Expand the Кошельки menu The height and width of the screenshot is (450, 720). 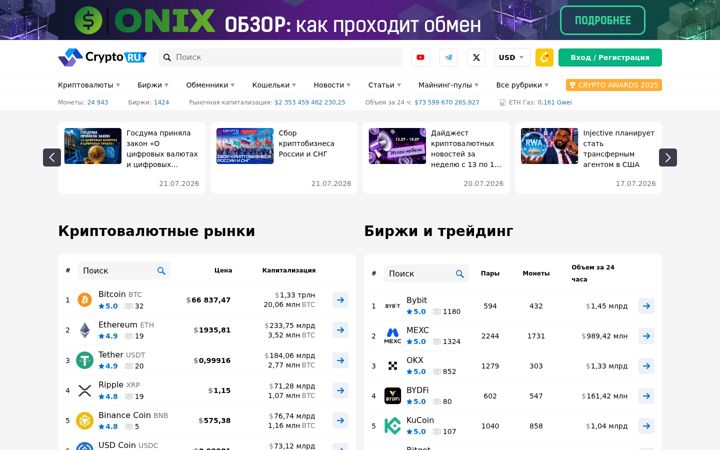(x=274, y=85)
